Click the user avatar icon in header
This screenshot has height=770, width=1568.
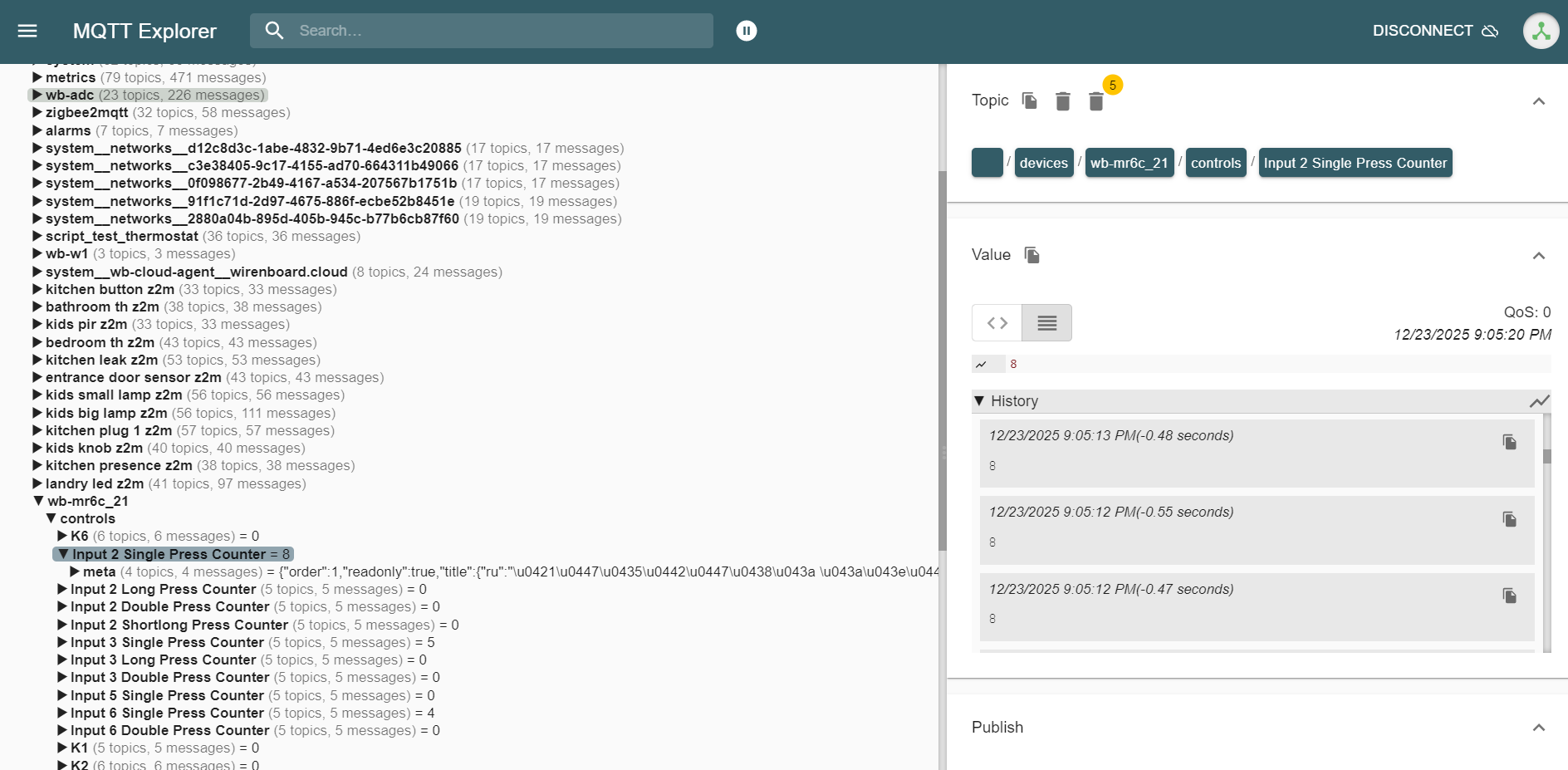[x=1541, y=31]
